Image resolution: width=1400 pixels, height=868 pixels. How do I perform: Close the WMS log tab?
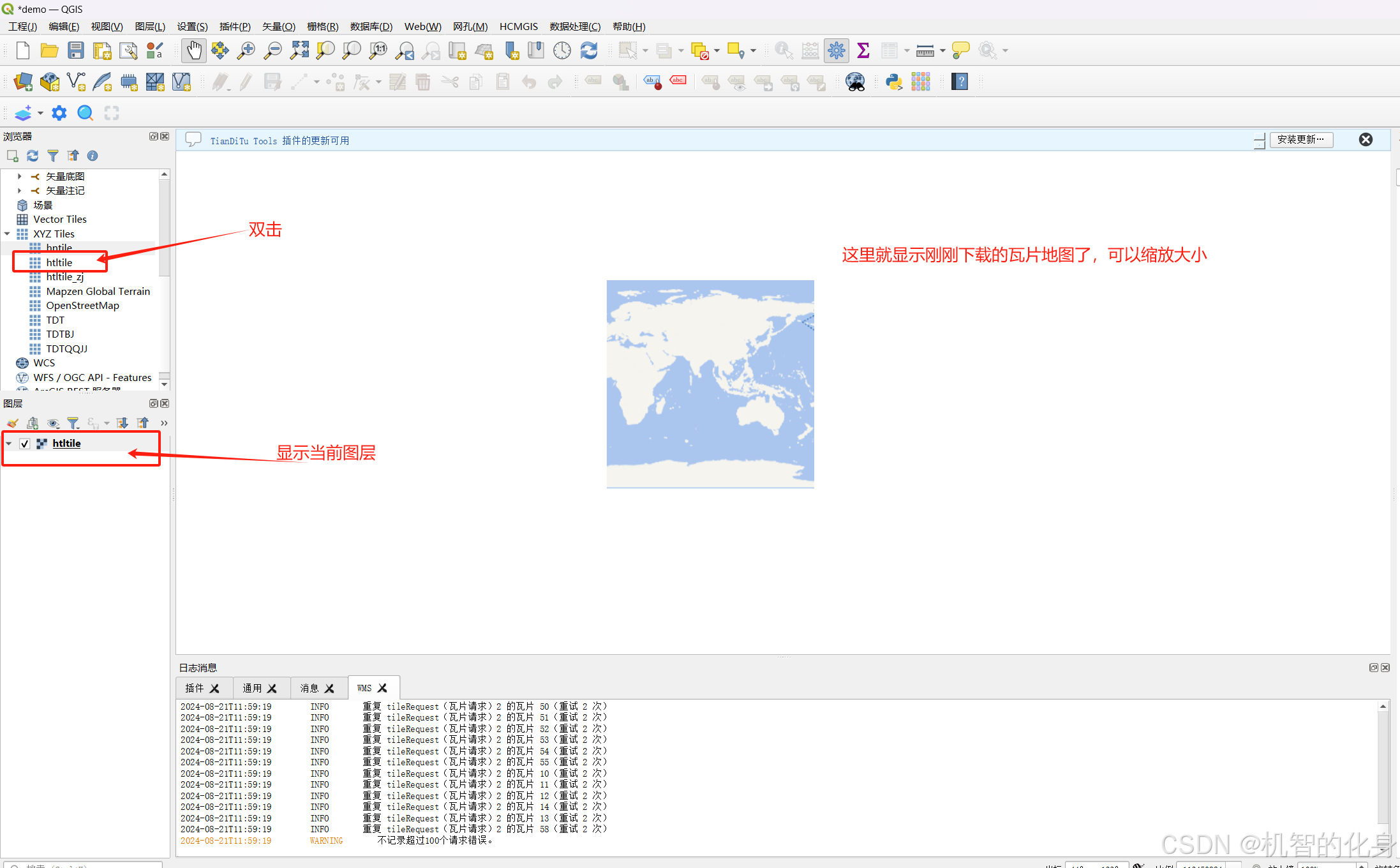click(382, 688)
